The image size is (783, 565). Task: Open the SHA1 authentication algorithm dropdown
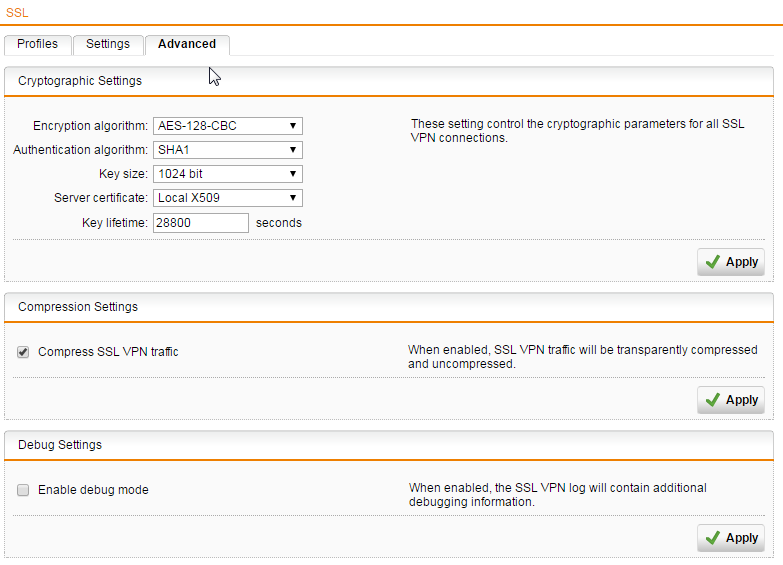tap(228, 150)
